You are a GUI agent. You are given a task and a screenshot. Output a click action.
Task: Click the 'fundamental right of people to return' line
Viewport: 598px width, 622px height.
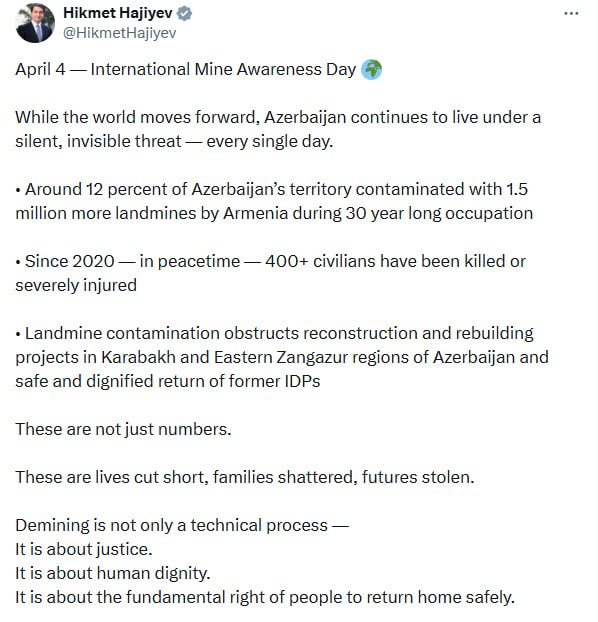point(265,597)
